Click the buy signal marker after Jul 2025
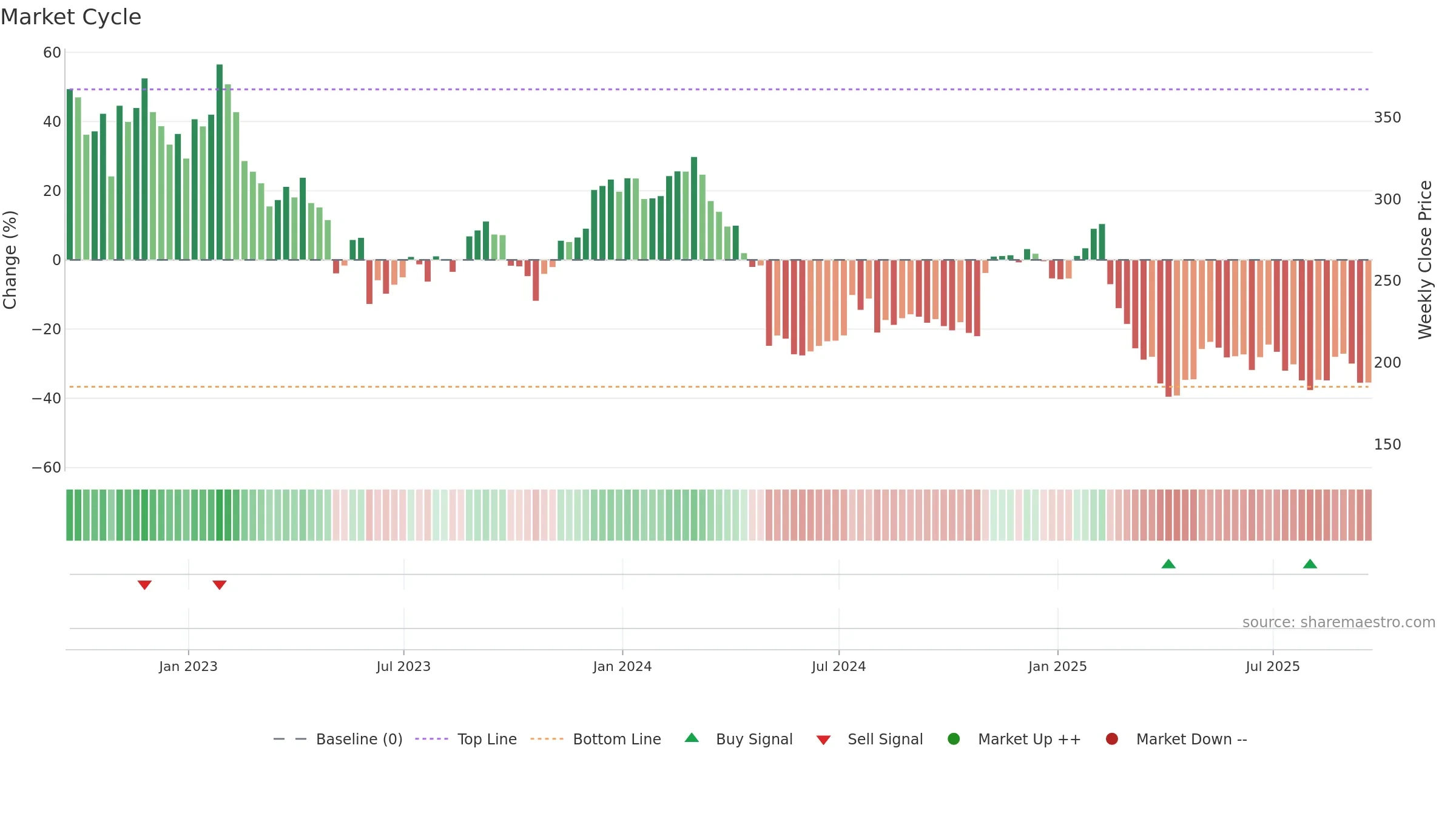The image size is (1456, 819). [1310, 564]
